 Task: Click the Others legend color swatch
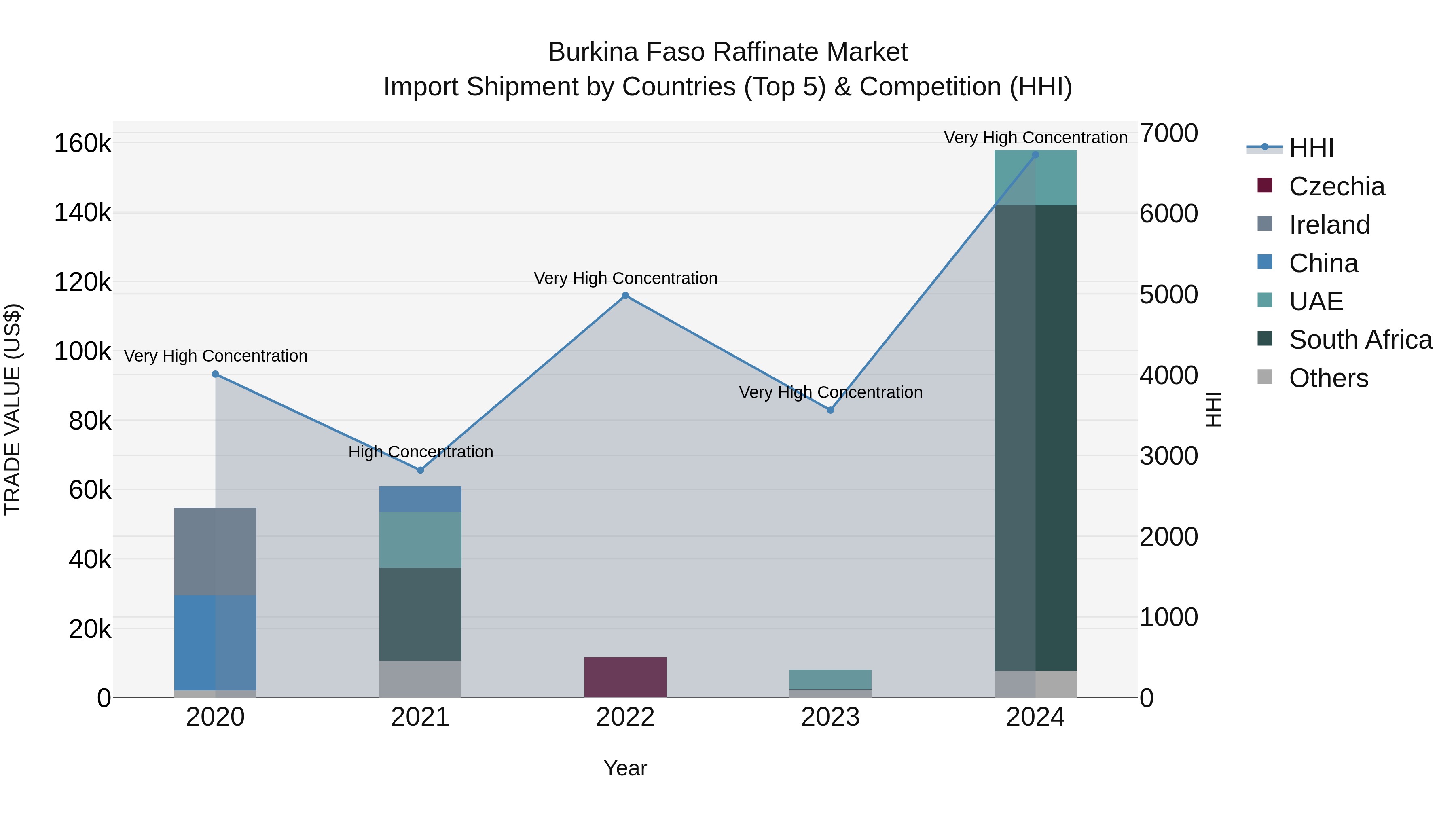(x=1264, y=377)
